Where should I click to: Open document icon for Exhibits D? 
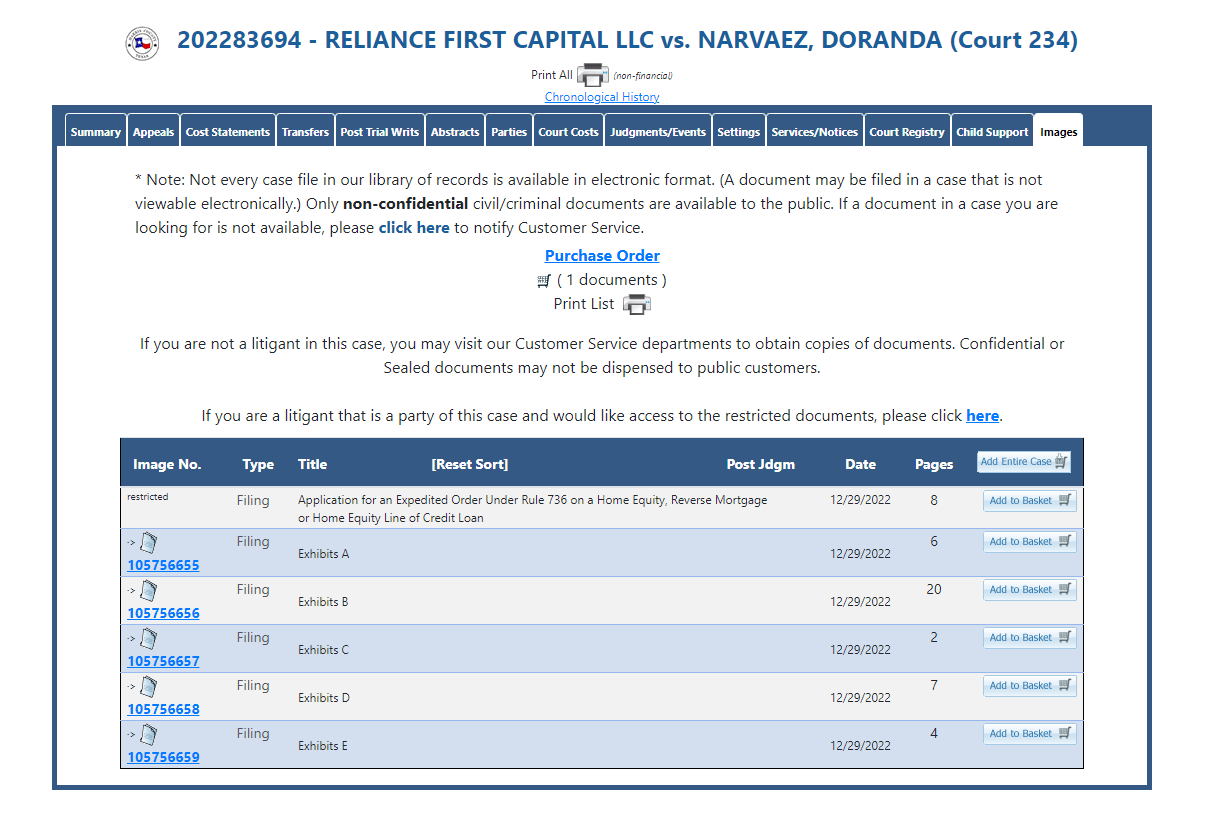148,687
